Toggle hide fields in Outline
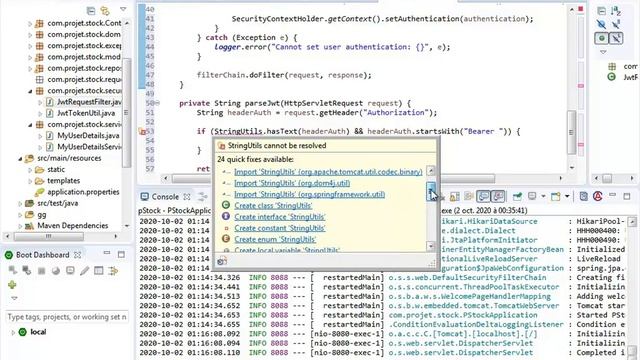The width and height of the screenshot is (640, 360). [601, 24]
